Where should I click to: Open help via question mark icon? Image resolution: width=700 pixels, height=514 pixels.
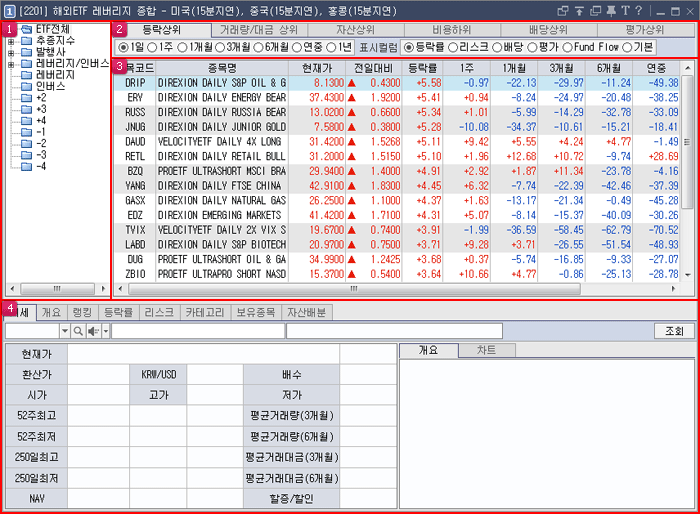click(638, 11)
